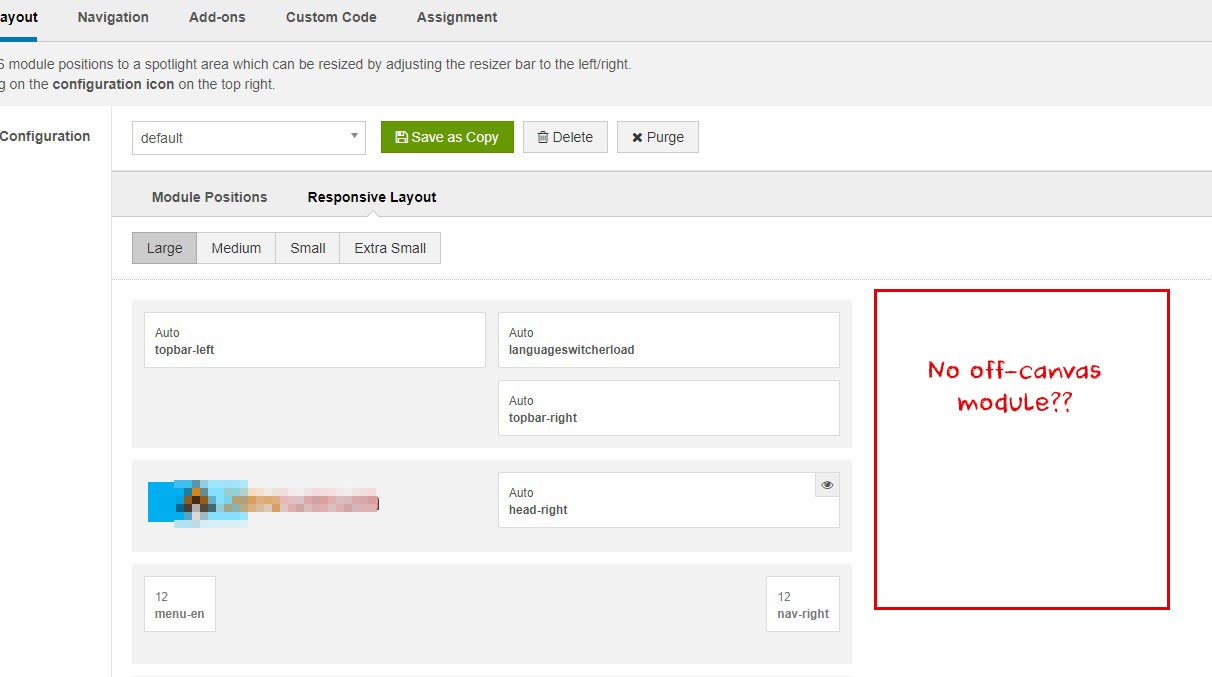Click the Save as Copy button
Viewport: 1212px width, 677px height.
click(447, 137)
